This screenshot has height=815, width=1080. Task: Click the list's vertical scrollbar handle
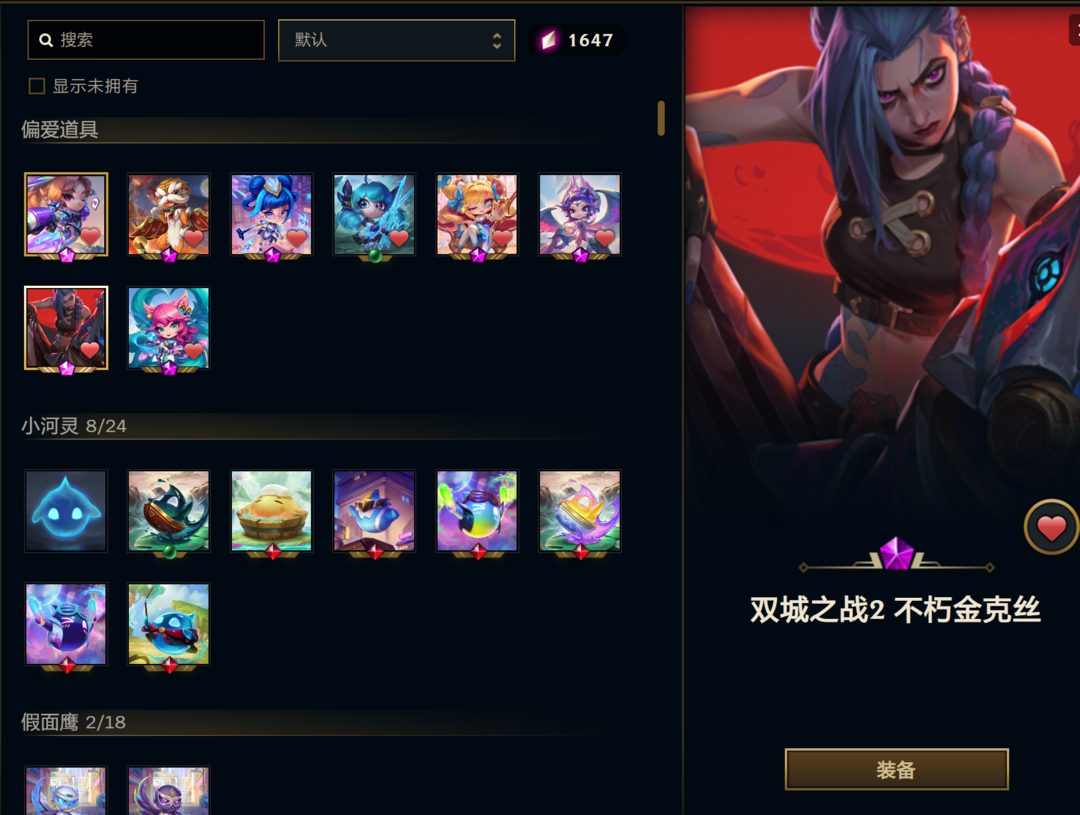pos(661,118)
